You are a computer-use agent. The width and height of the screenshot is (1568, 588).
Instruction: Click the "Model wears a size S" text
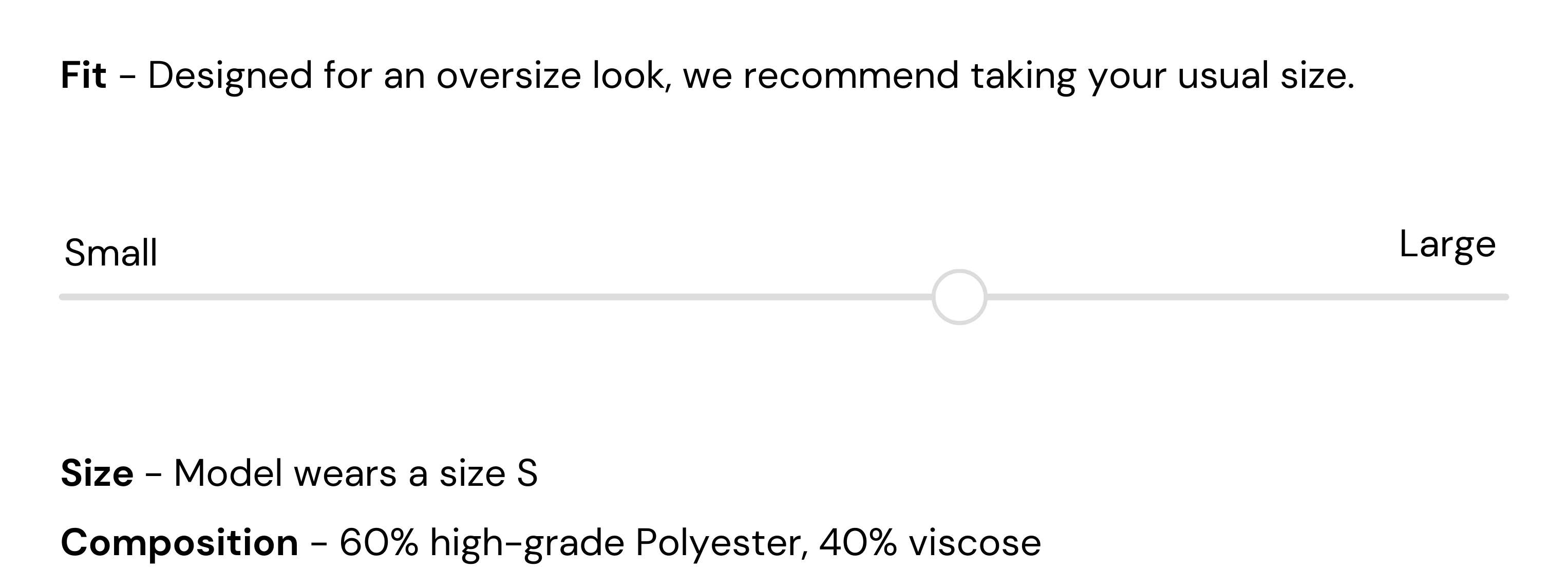[x=355, y=473]
